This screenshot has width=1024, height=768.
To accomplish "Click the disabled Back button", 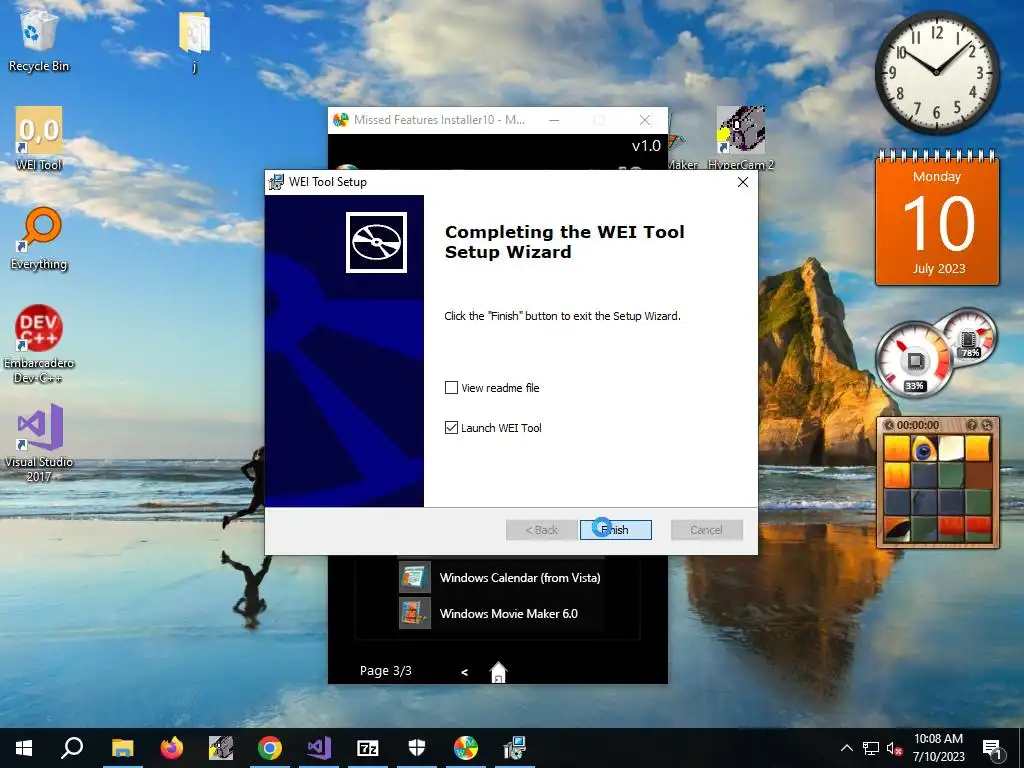I will [x=541, y=530].
